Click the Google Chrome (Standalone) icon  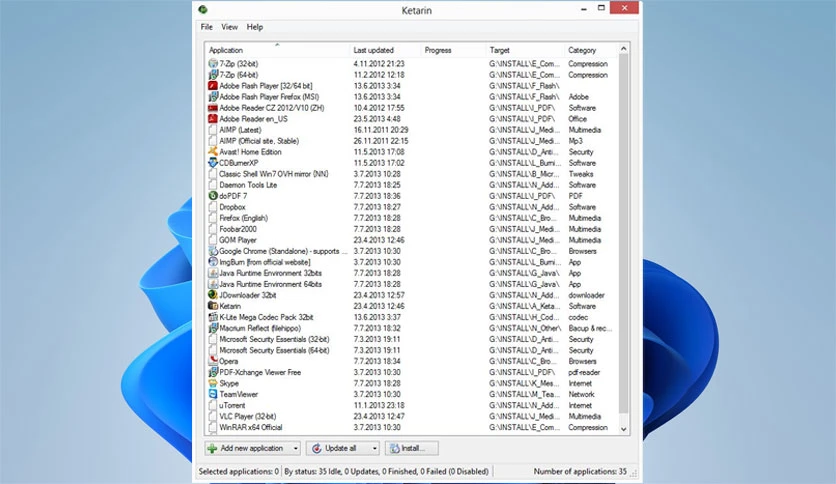[213, 251]
